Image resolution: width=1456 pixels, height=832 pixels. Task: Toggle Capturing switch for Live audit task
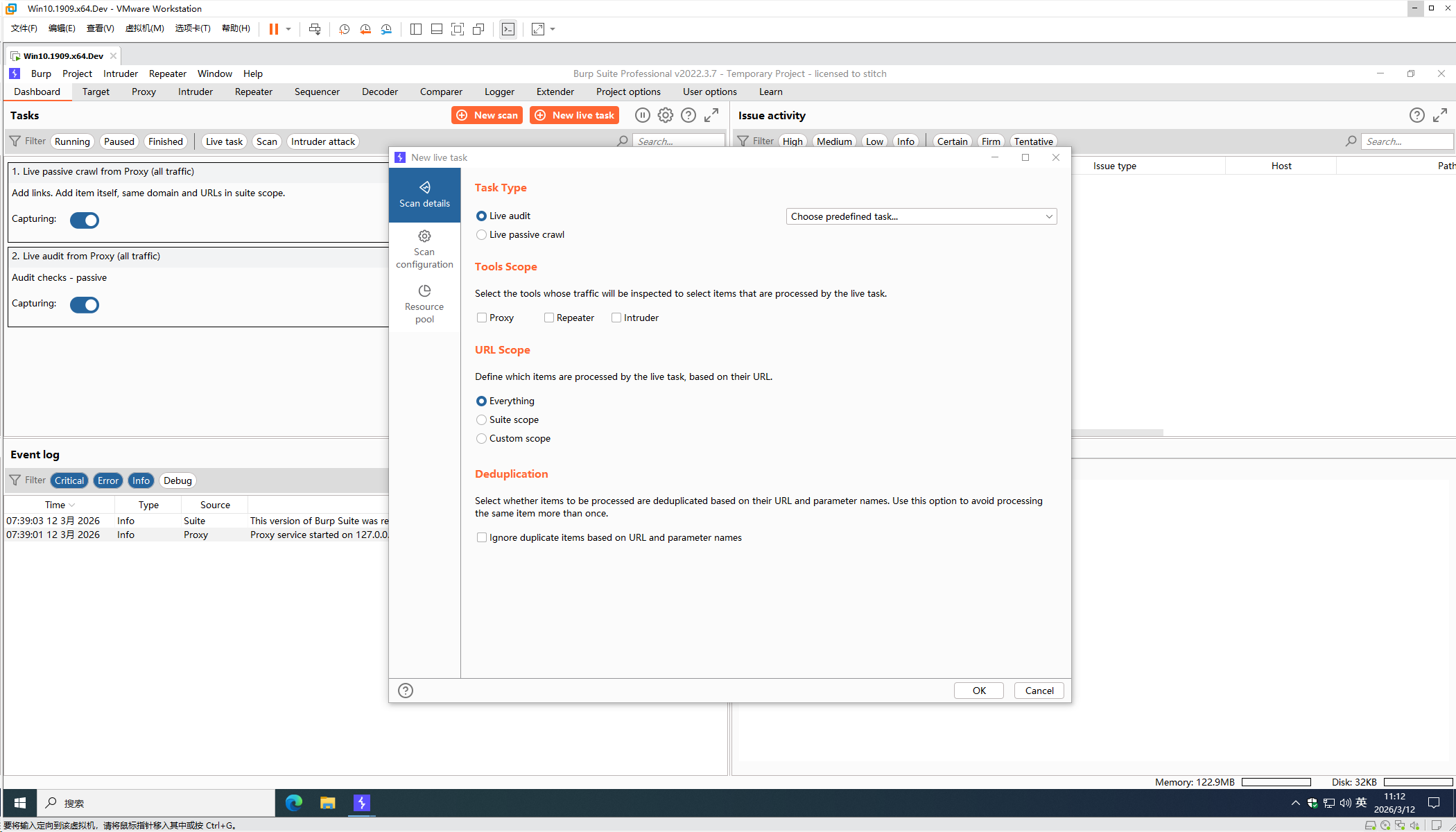(85, 304)
